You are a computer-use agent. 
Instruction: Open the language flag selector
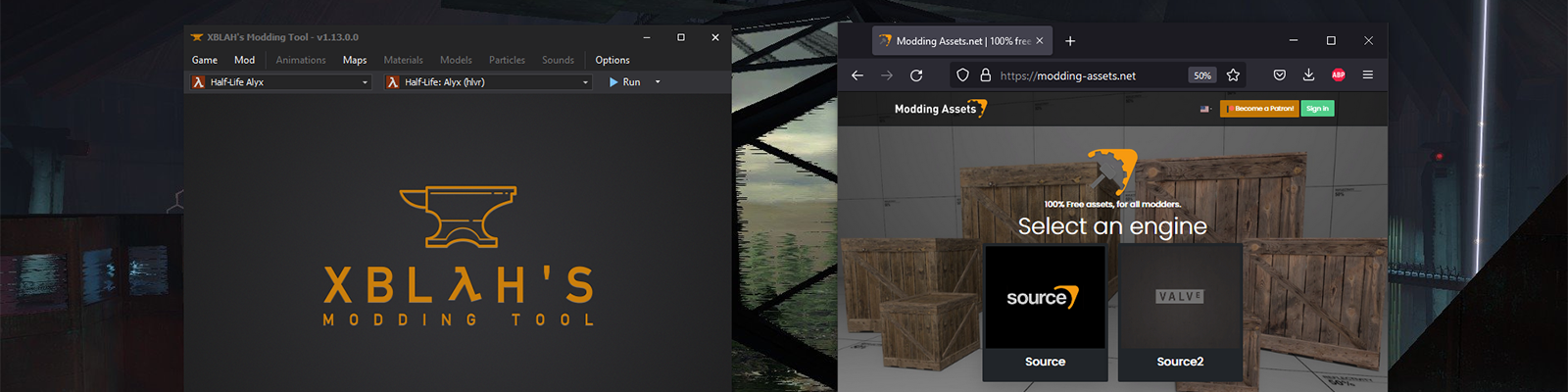click(1205, 109)
